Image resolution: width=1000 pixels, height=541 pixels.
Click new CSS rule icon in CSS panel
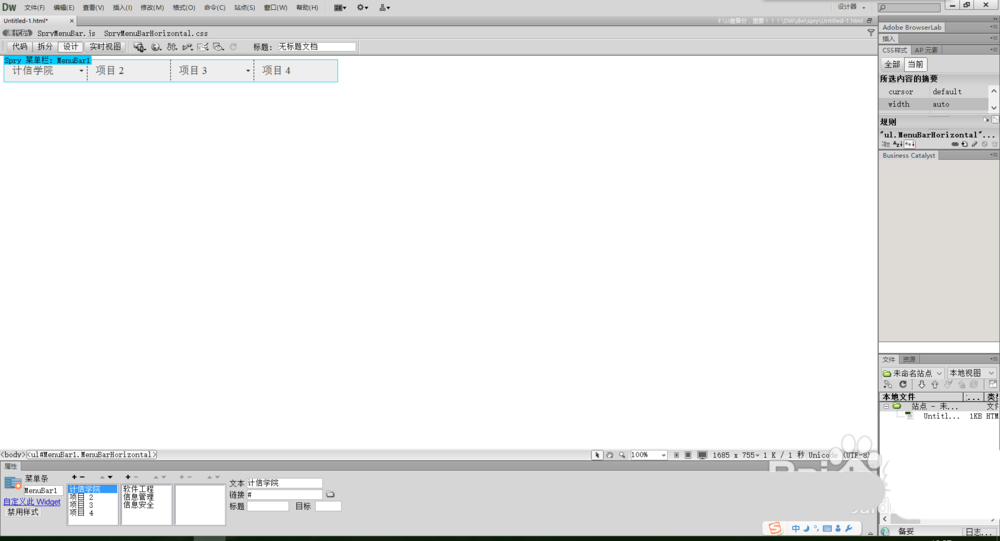964,144
